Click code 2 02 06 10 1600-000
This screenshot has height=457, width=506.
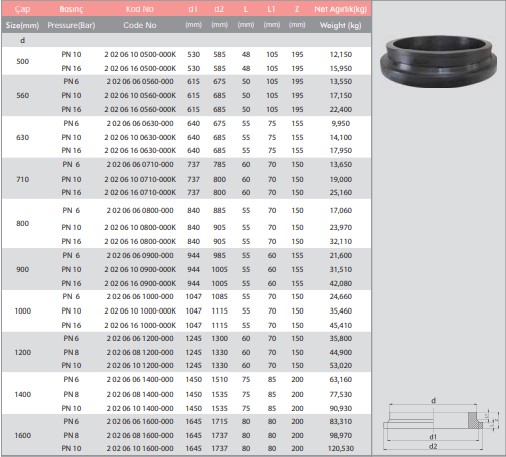(x=140, y=448)
